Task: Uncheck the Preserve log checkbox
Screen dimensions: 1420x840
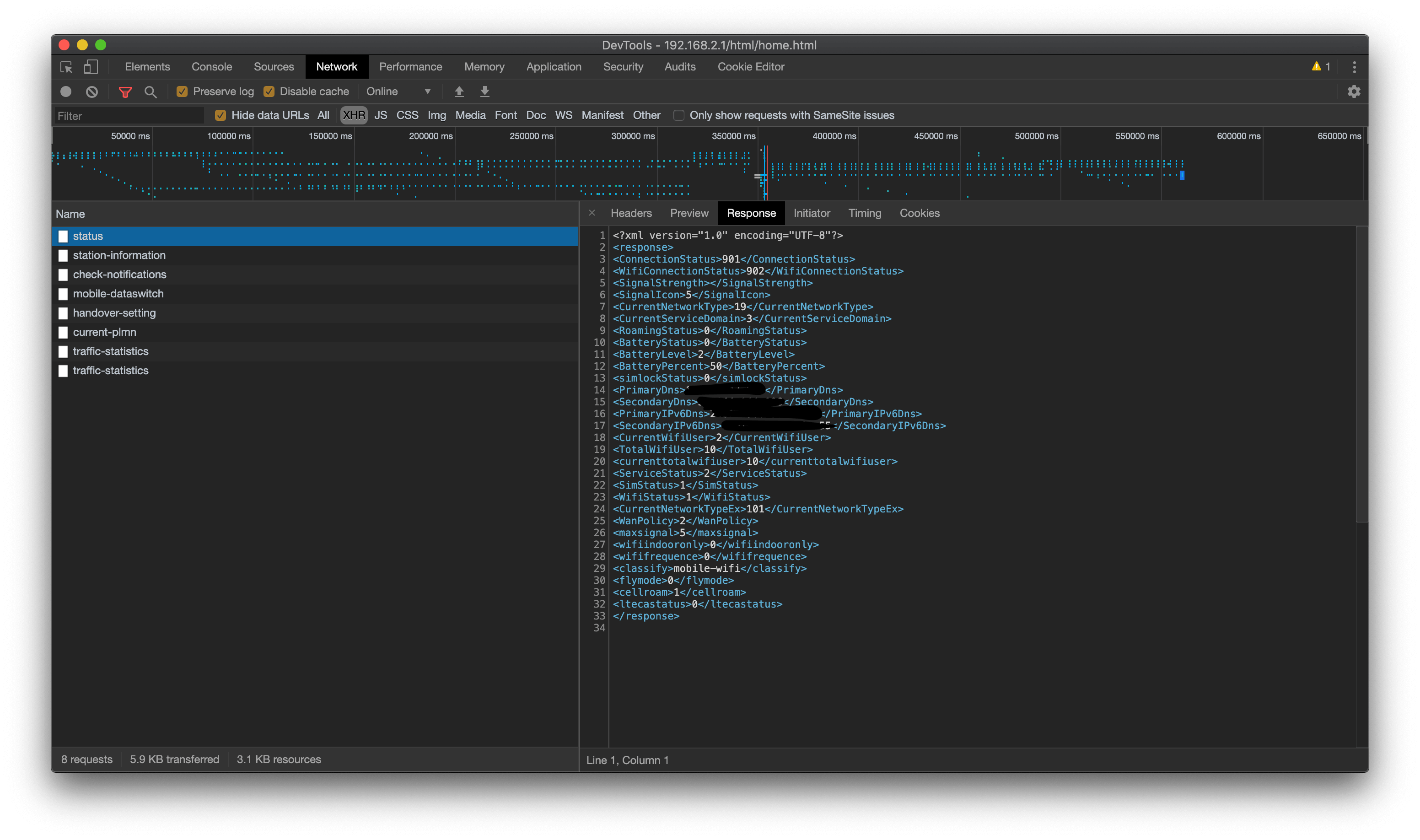Action: (182, 92)
